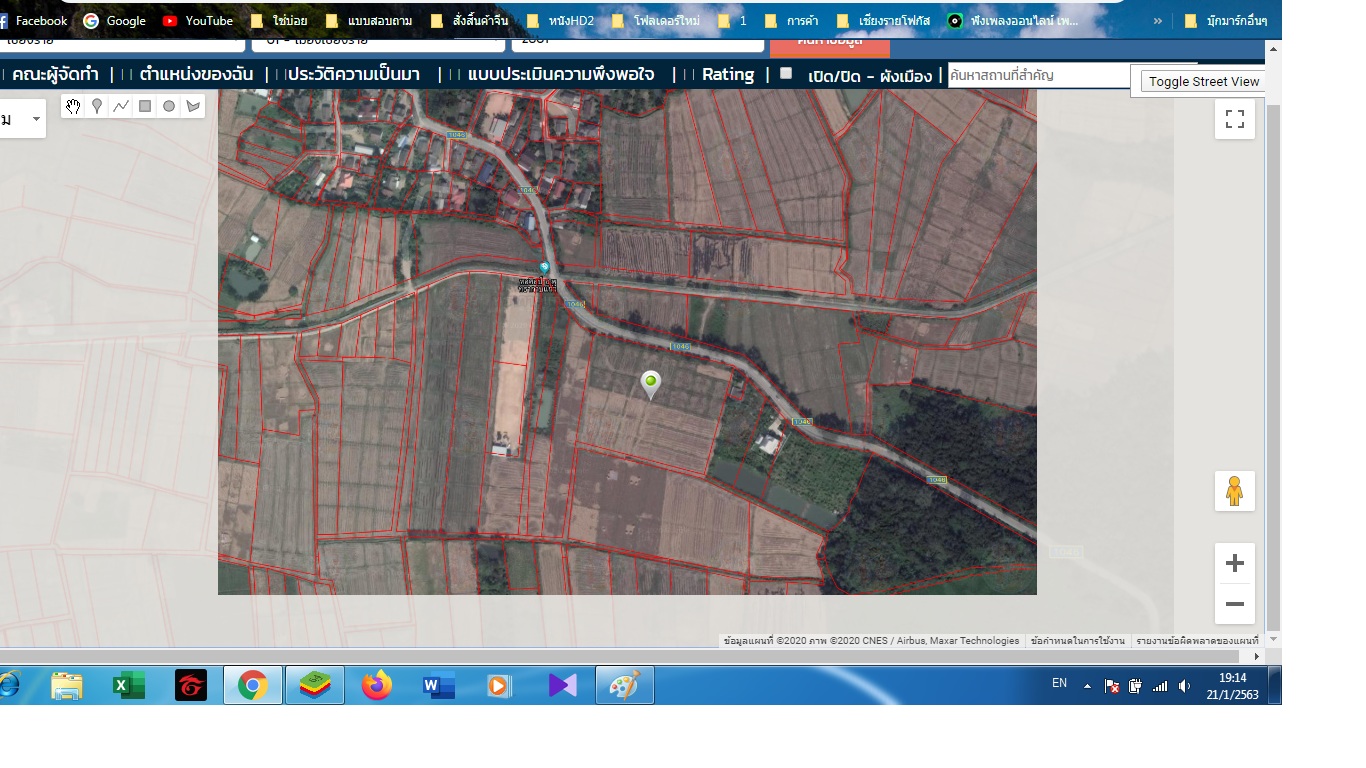This screenshot has height=768, width=1366.
Task: Expand the bookmarks overflow chevron
Action: click(x=1157, y=21)
